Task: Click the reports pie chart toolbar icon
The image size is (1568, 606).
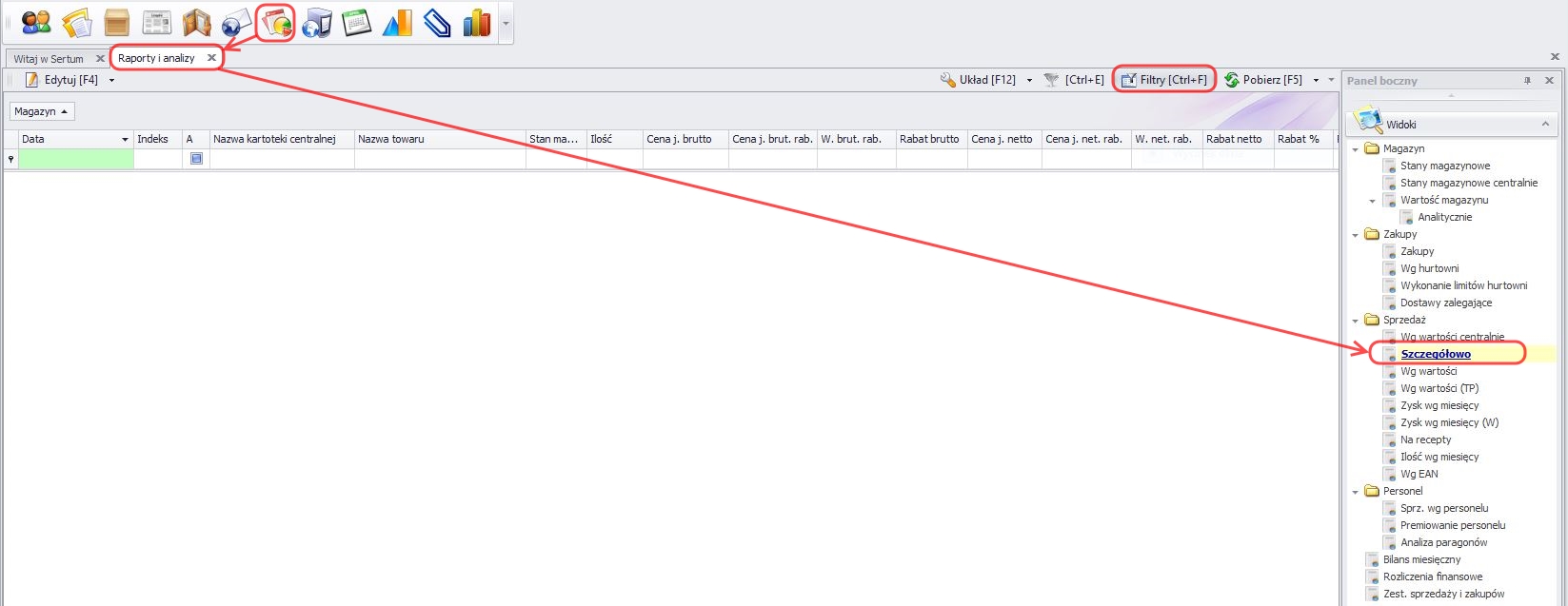Action: pos(276,23)
